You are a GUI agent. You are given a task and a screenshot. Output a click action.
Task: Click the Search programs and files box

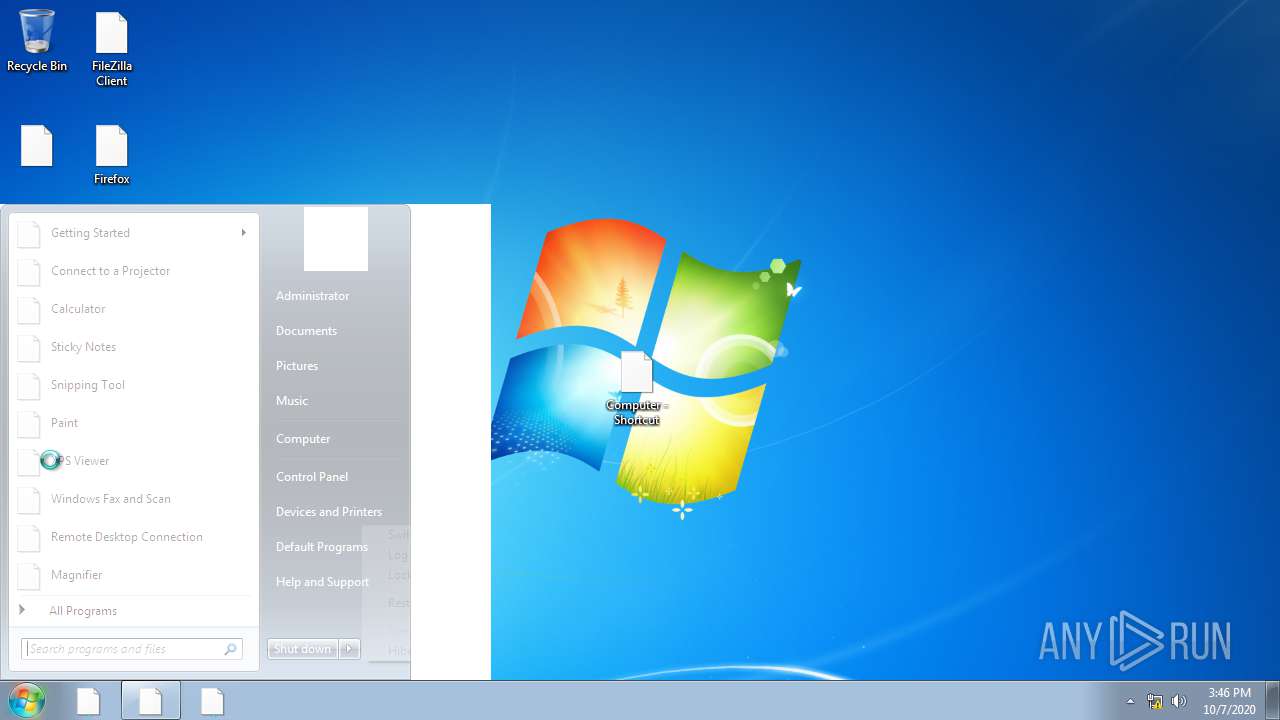pos(131,649)
